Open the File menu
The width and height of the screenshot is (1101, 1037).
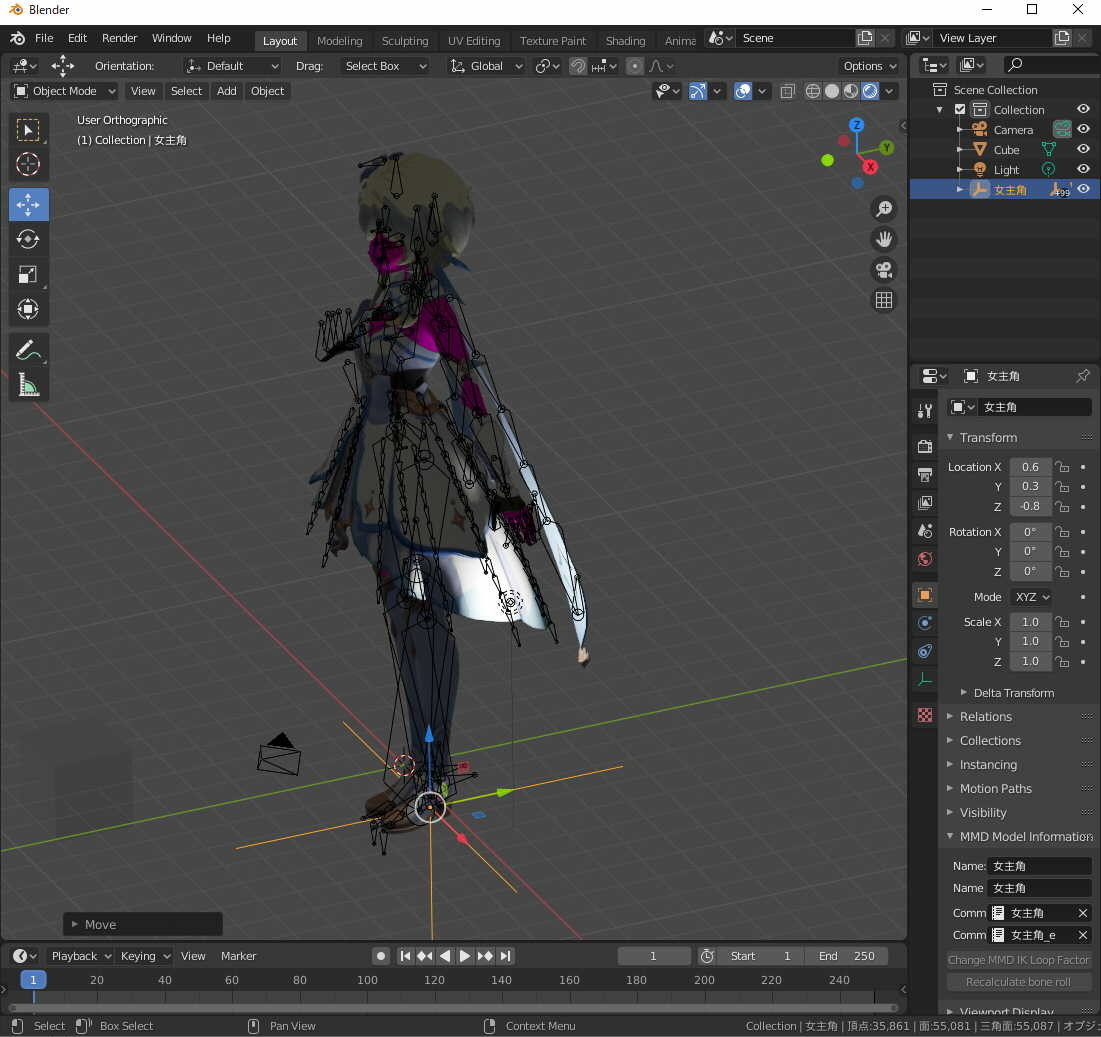44,38
